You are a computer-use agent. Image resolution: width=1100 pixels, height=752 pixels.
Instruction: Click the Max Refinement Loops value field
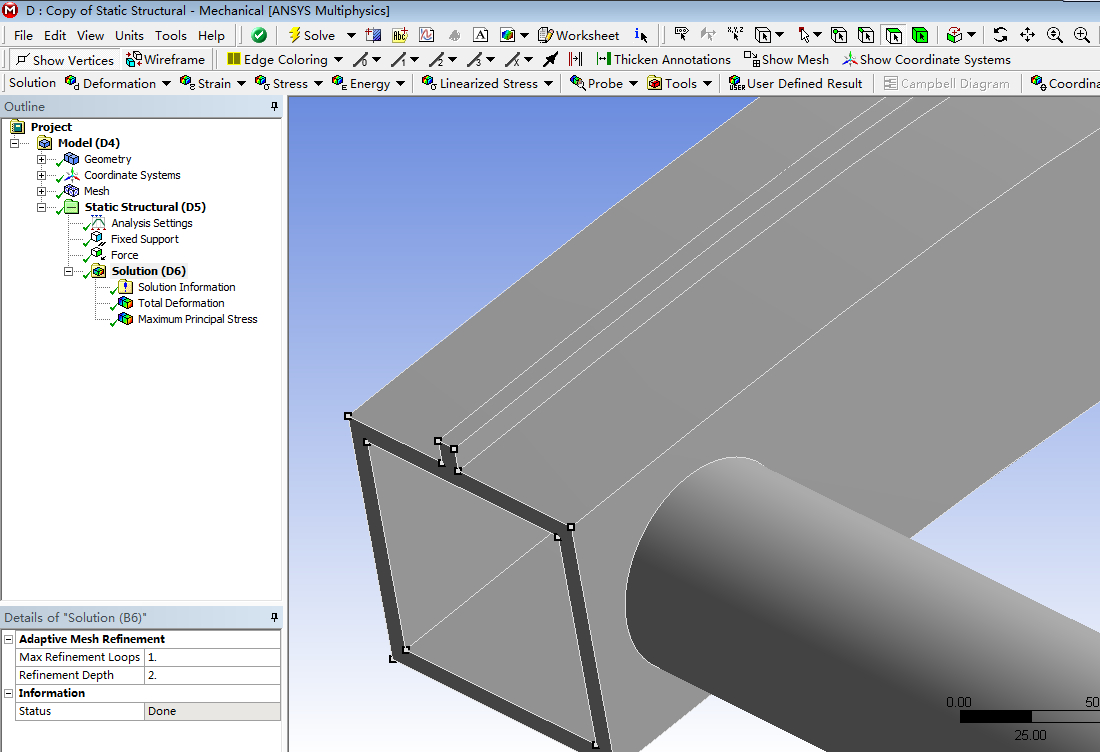click(212, 657)
